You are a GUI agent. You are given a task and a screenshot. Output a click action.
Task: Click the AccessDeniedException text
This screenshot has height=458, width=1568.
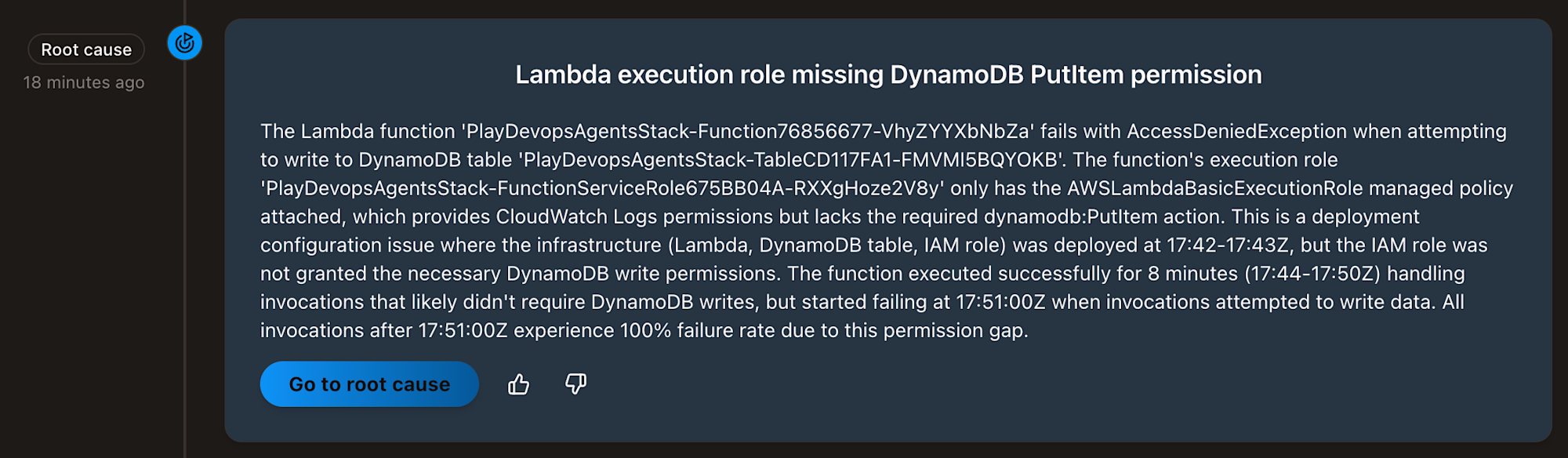click(x=1236, y=131)
